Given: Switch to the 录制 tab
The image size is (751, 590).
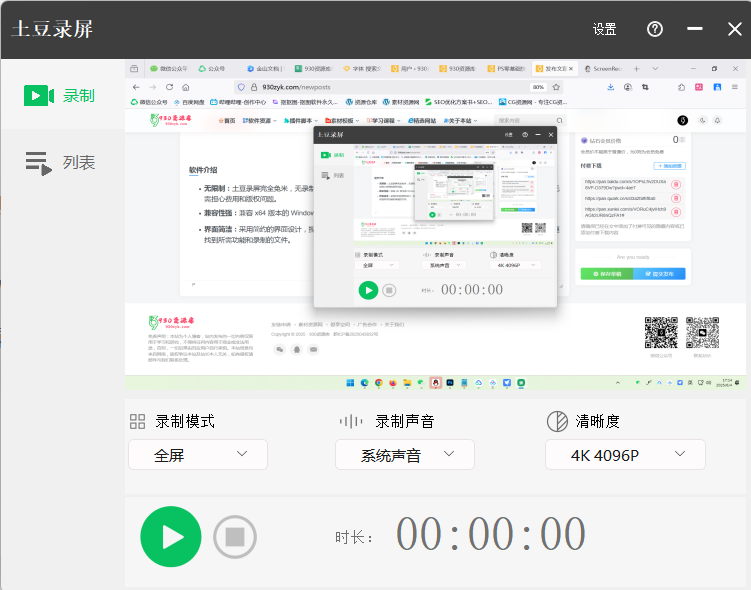Looking at the screenshot, I should pos(62,95).
